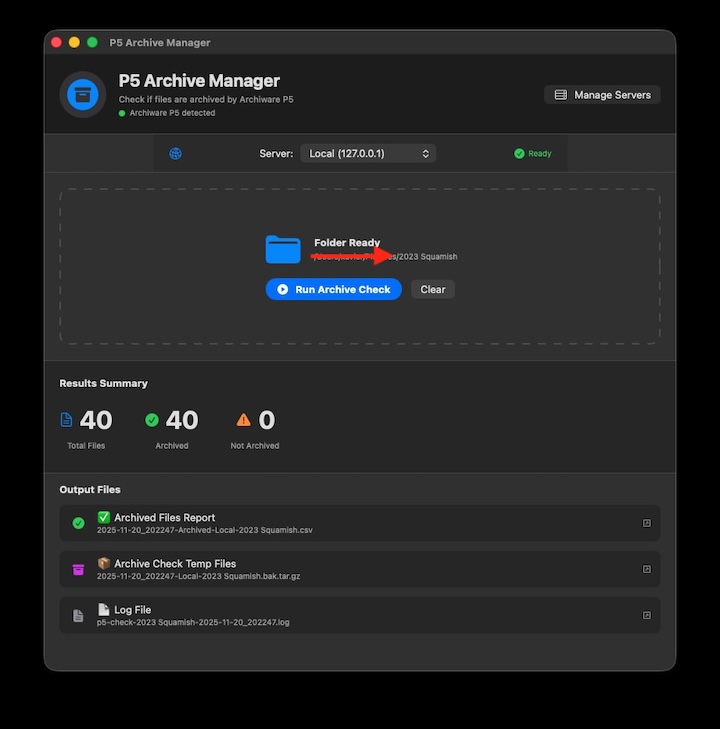Click the pink archive box icon

point(78,570)
